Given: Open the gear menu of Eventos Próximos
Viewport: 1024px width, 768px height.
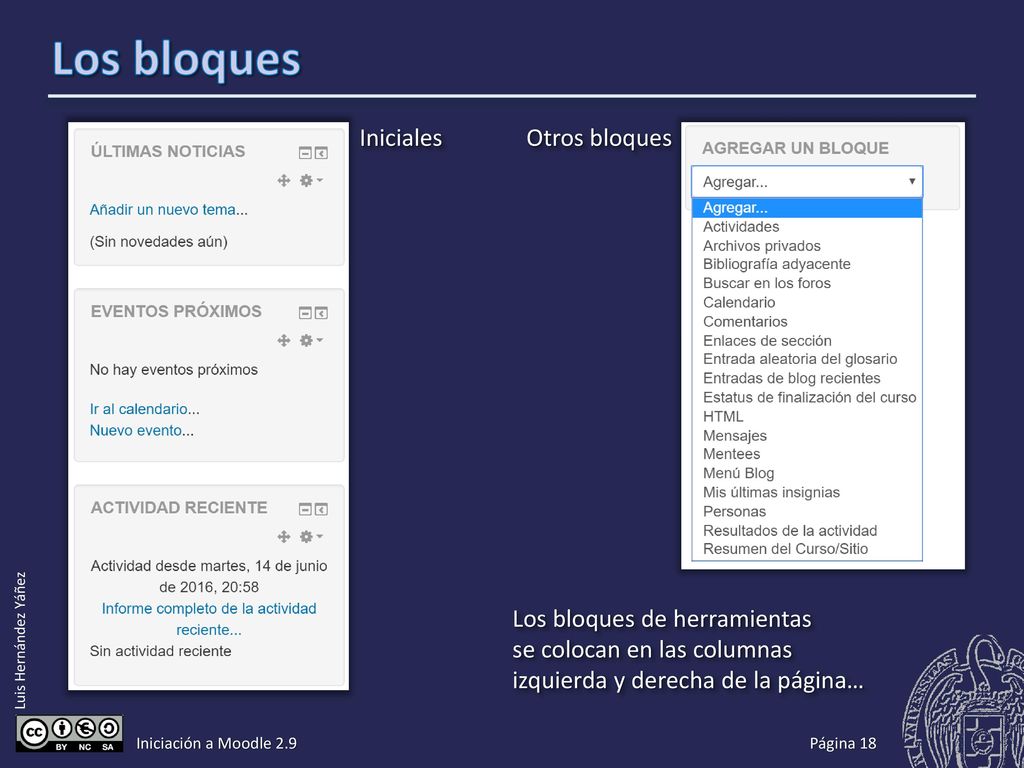Looking at the screenshot, I should (x=310, y=340).
